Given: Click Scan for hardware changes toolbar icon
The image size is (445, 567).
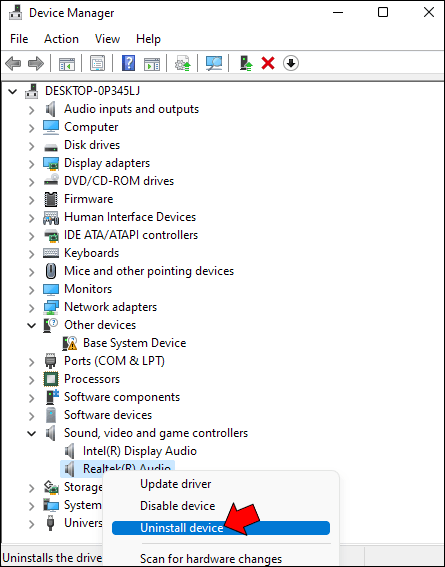Looking at the screenshot, I should [x=214, y=64].
